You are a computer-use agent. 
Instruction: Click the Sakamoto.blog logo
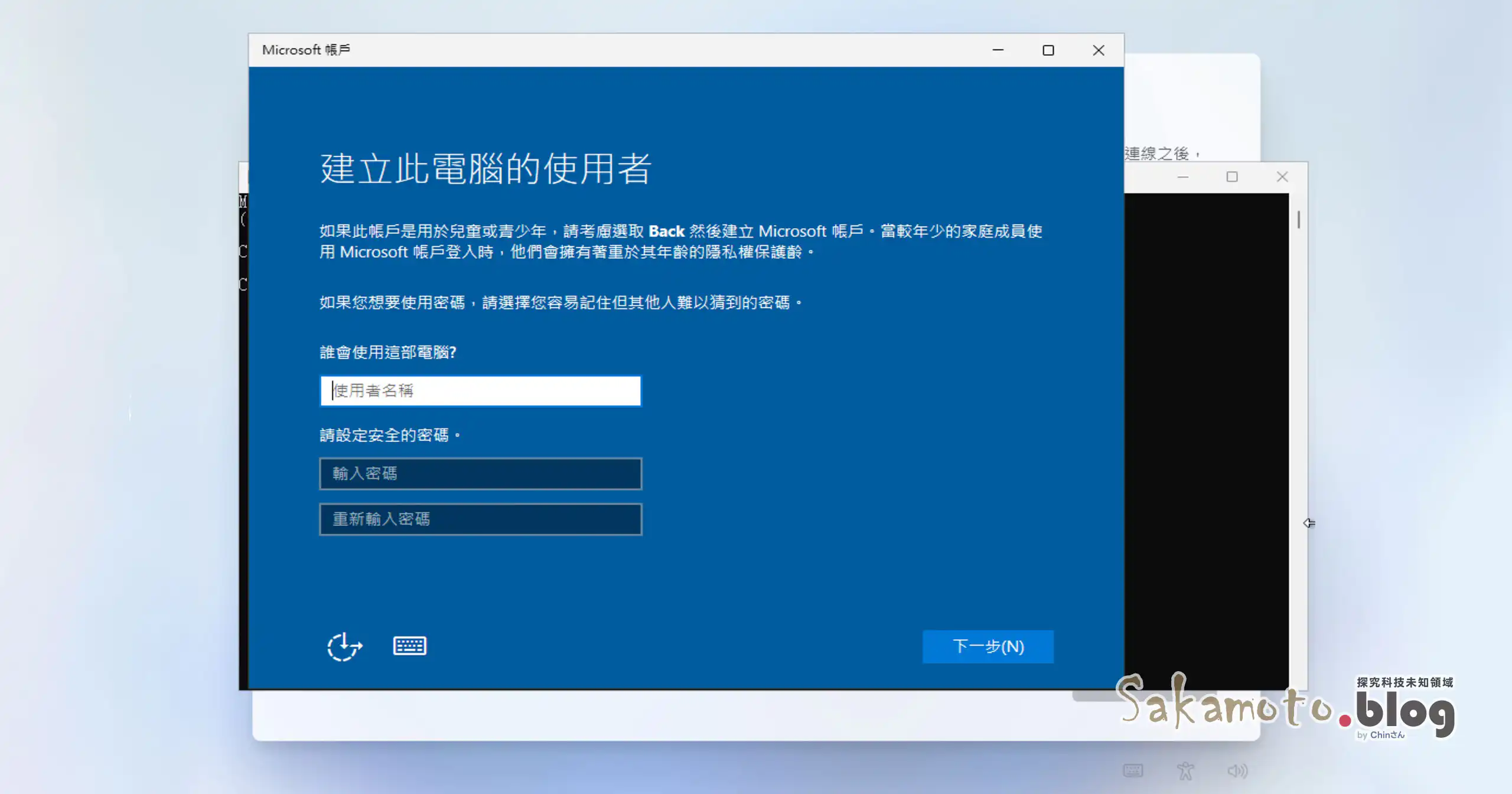(1288, 709)
